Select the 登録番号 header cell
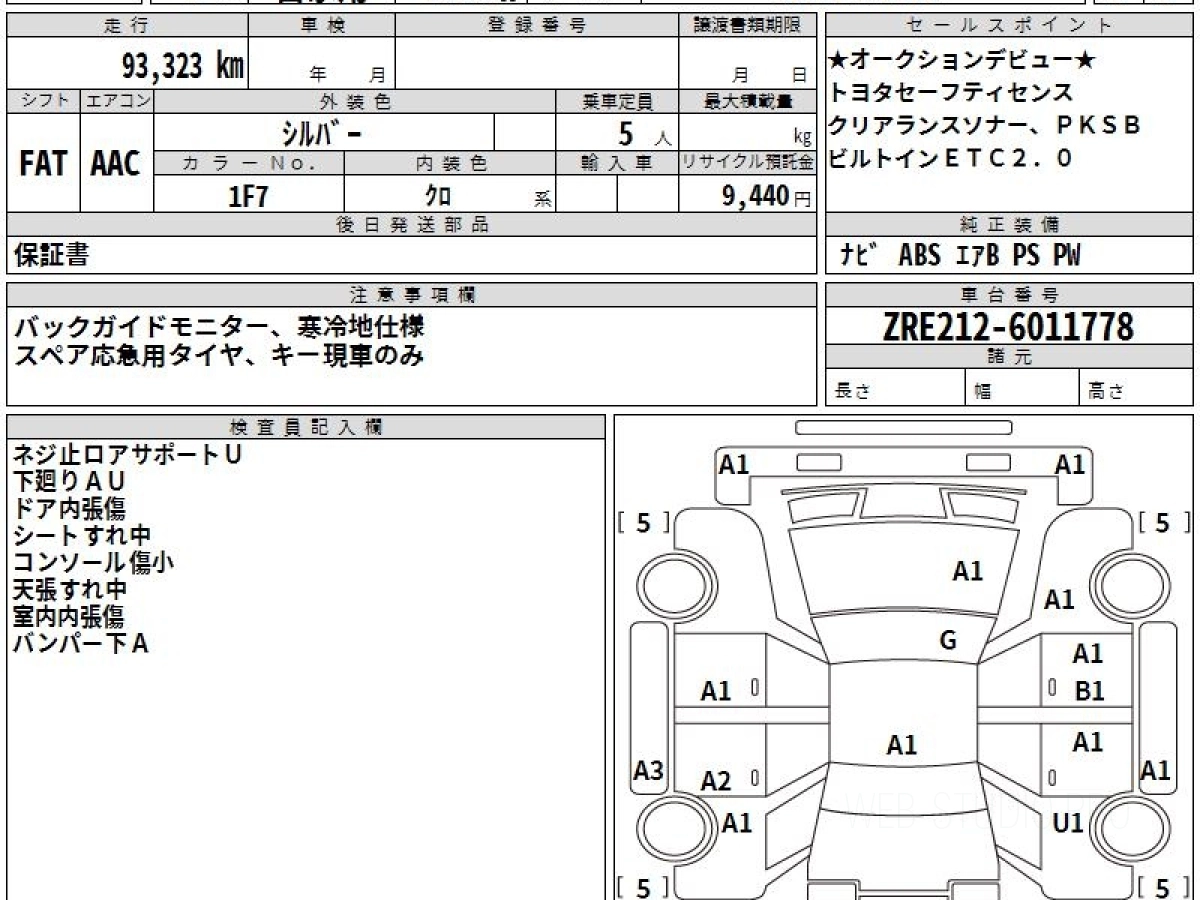Screen dimensions: 1200x900 [x=537, y=26]
